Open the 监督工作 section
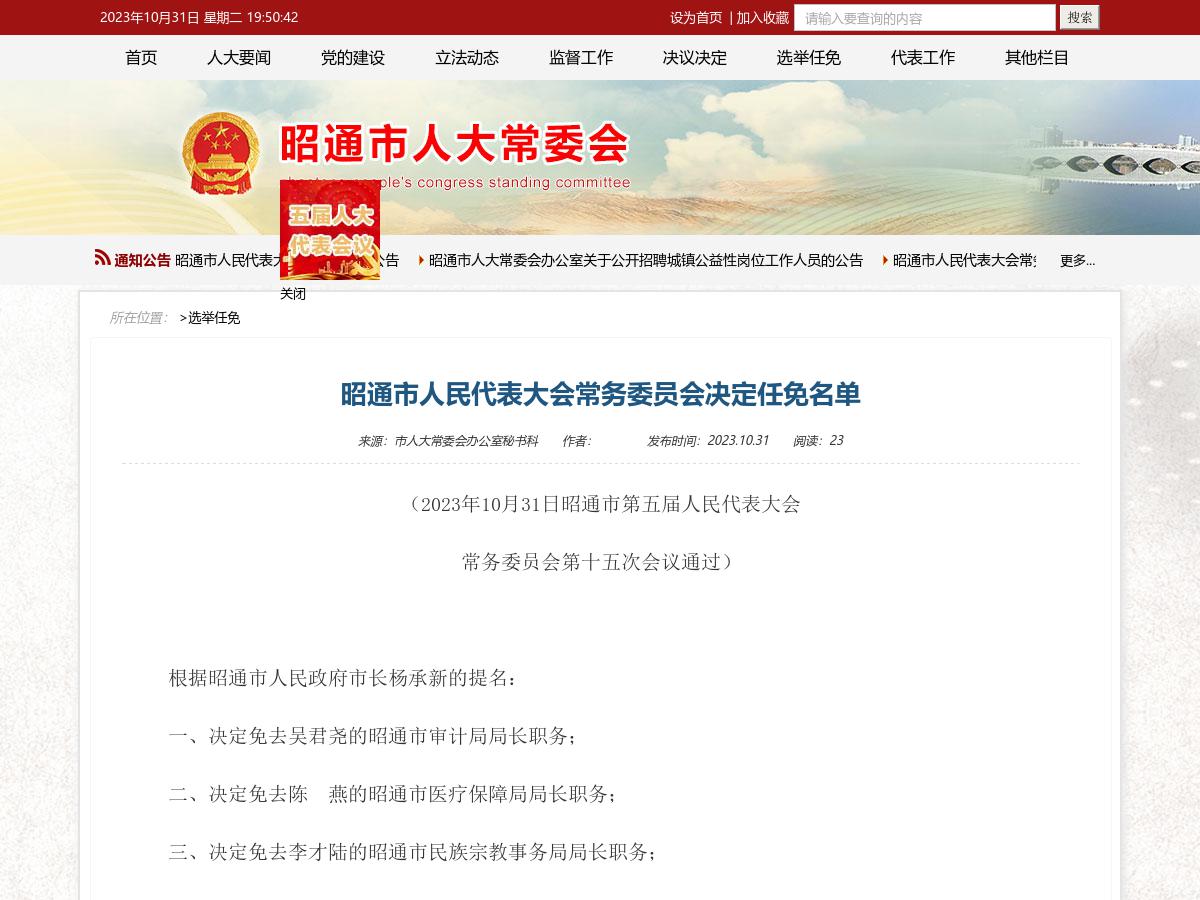This screenshot has height=900, width=1200. (580, 57)
